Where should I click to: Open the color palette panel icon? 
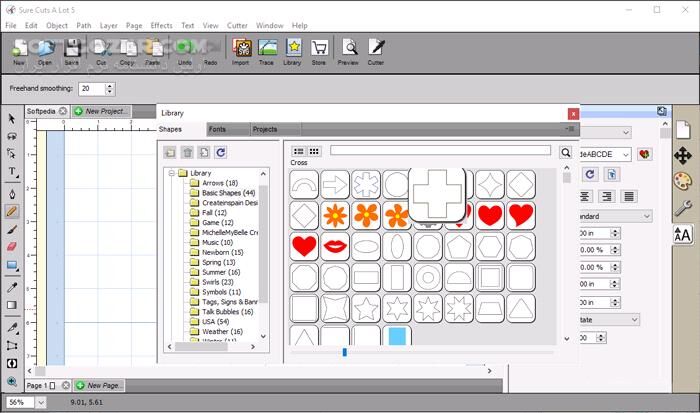[x=683, y=181]
